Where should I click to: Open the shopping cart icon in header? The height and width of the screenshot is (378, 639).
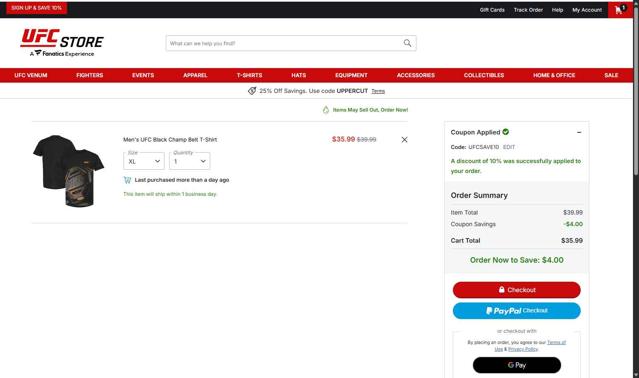point(620,10)
